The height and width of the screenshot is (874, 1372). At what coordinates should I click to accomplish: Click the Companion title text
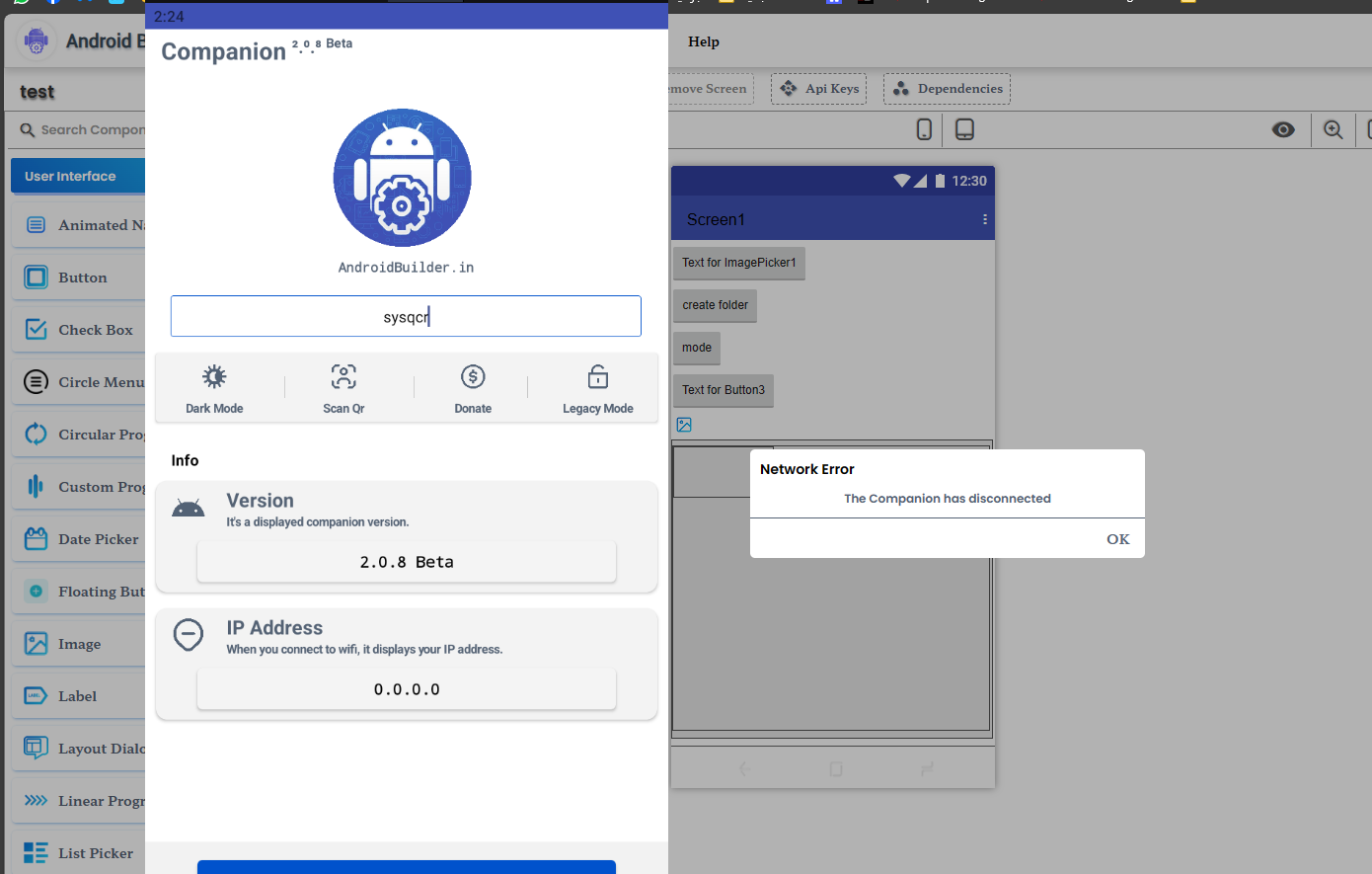pyautogui.click(x=223, y=51)
